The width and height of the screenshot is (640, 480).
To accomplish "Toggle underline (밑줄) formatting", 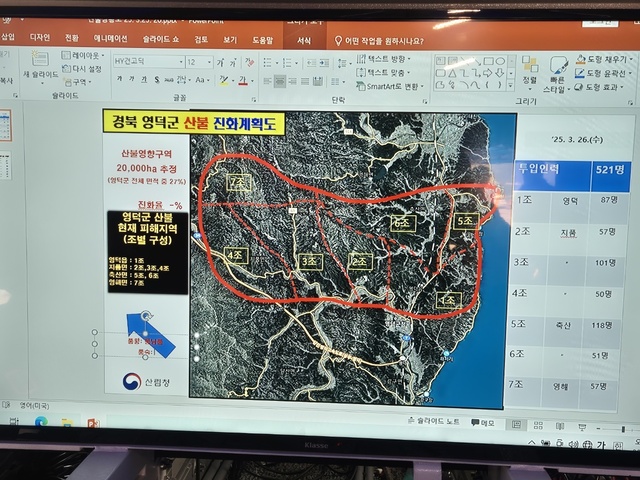I will pos(144,79).
